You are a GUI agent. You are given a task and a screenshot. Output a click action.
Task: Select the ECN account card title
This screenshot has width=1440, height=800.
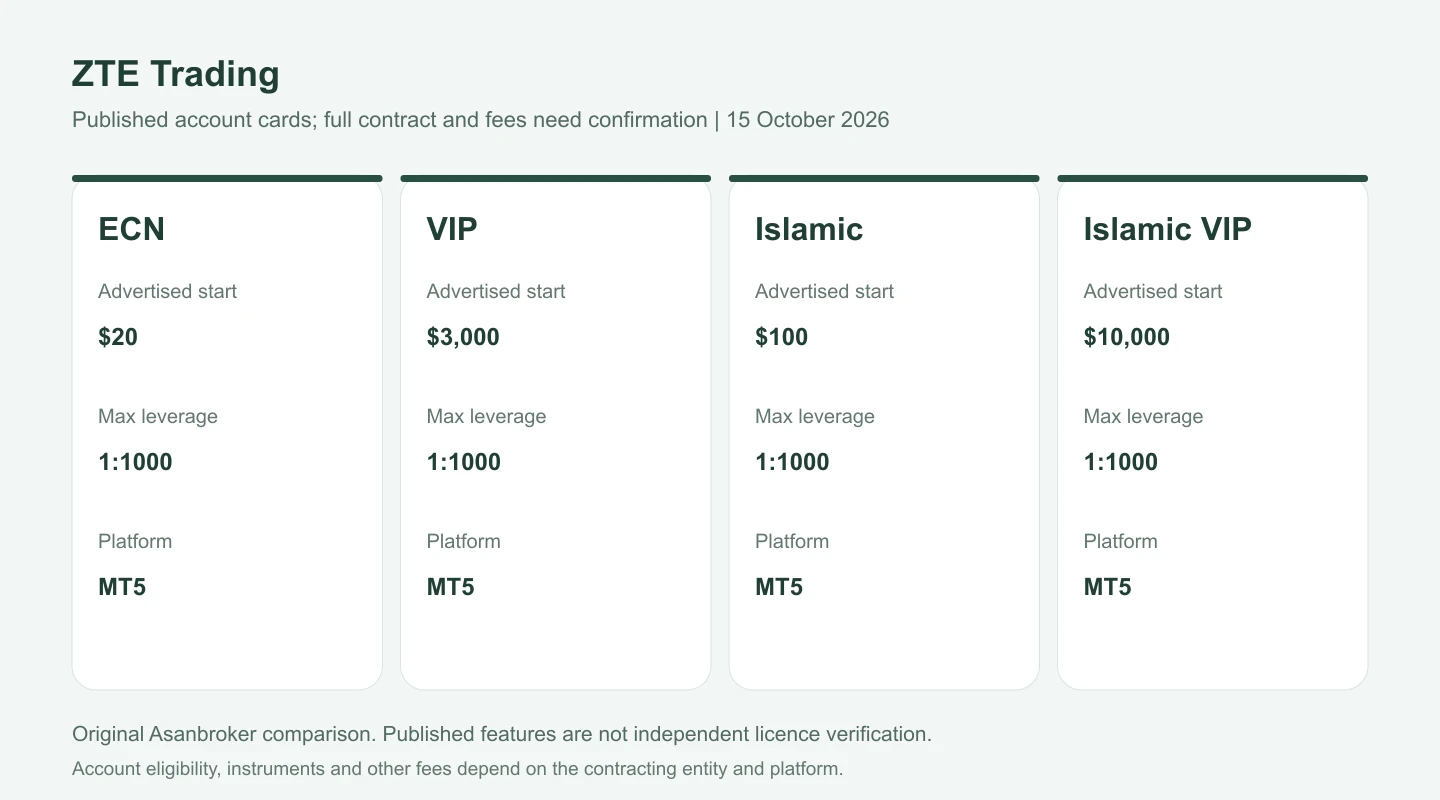pyautogui.click(x=131, y=229)
